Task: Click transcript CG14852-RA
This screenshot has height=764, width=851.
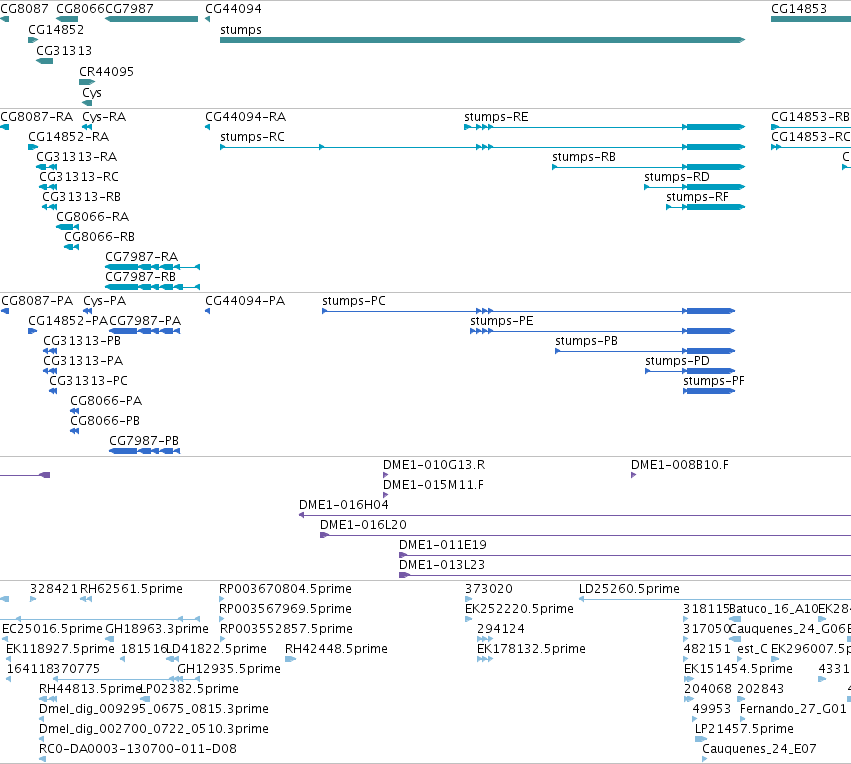Action: 33,147
